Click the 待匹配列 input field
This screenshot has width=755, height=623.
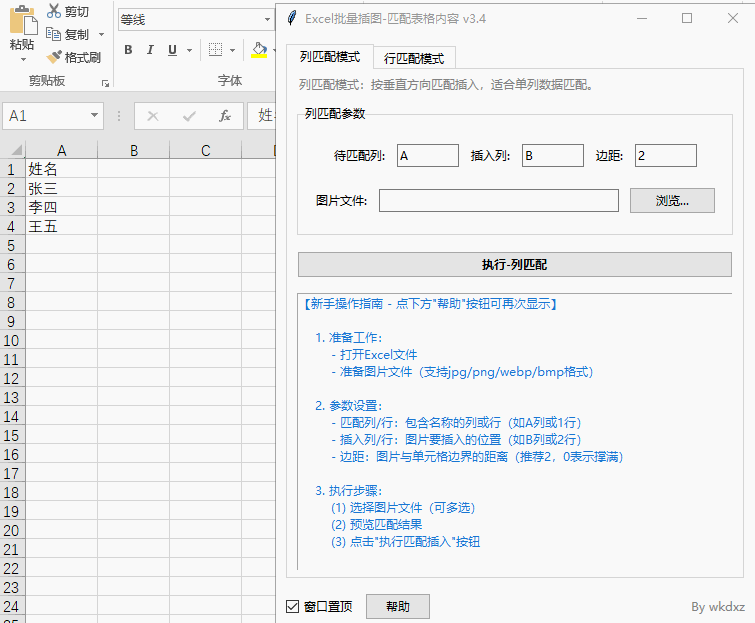click(428, 156)
